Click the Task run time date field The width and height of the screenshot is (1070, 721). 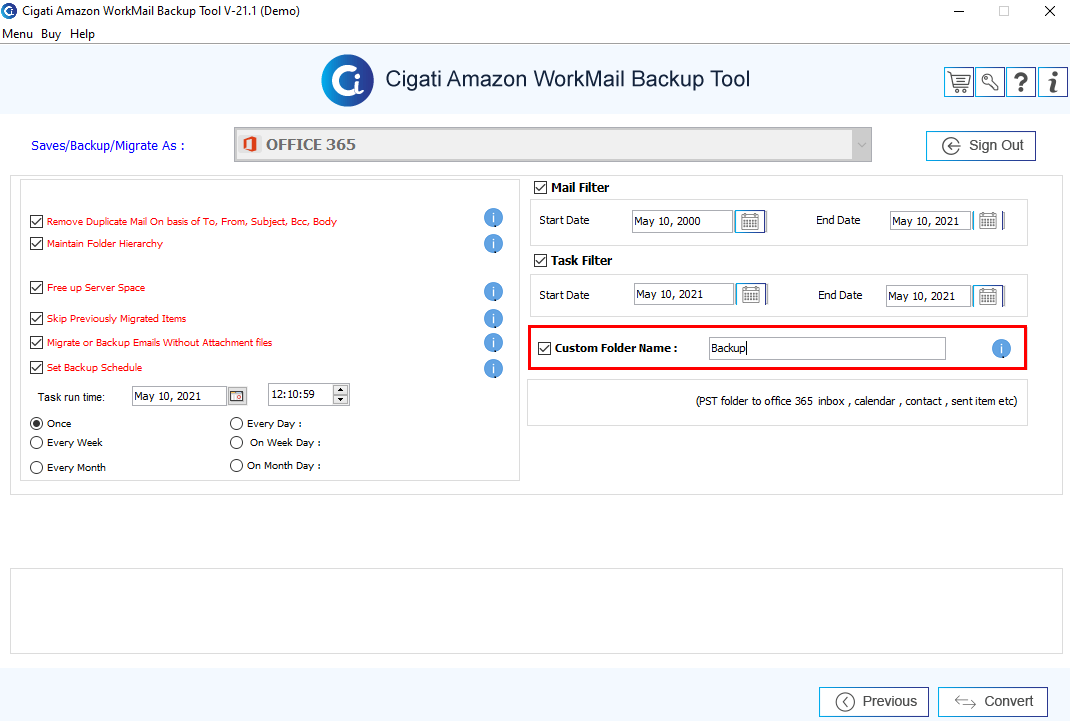click(x=179, y=396)
